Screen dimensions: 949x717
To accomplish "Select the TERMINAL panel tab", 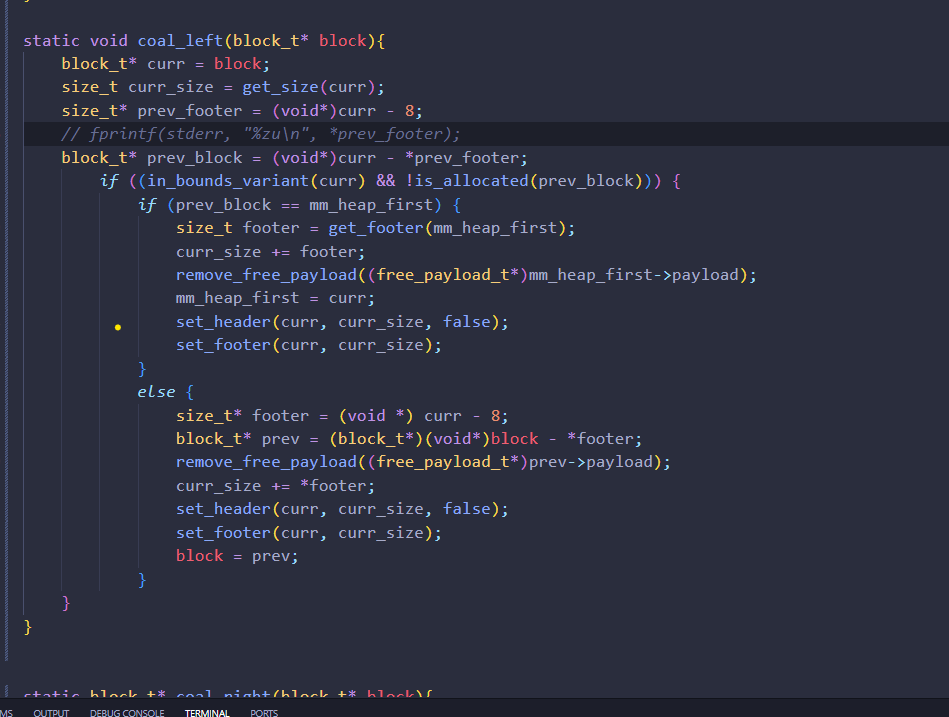I will [207, 712].
